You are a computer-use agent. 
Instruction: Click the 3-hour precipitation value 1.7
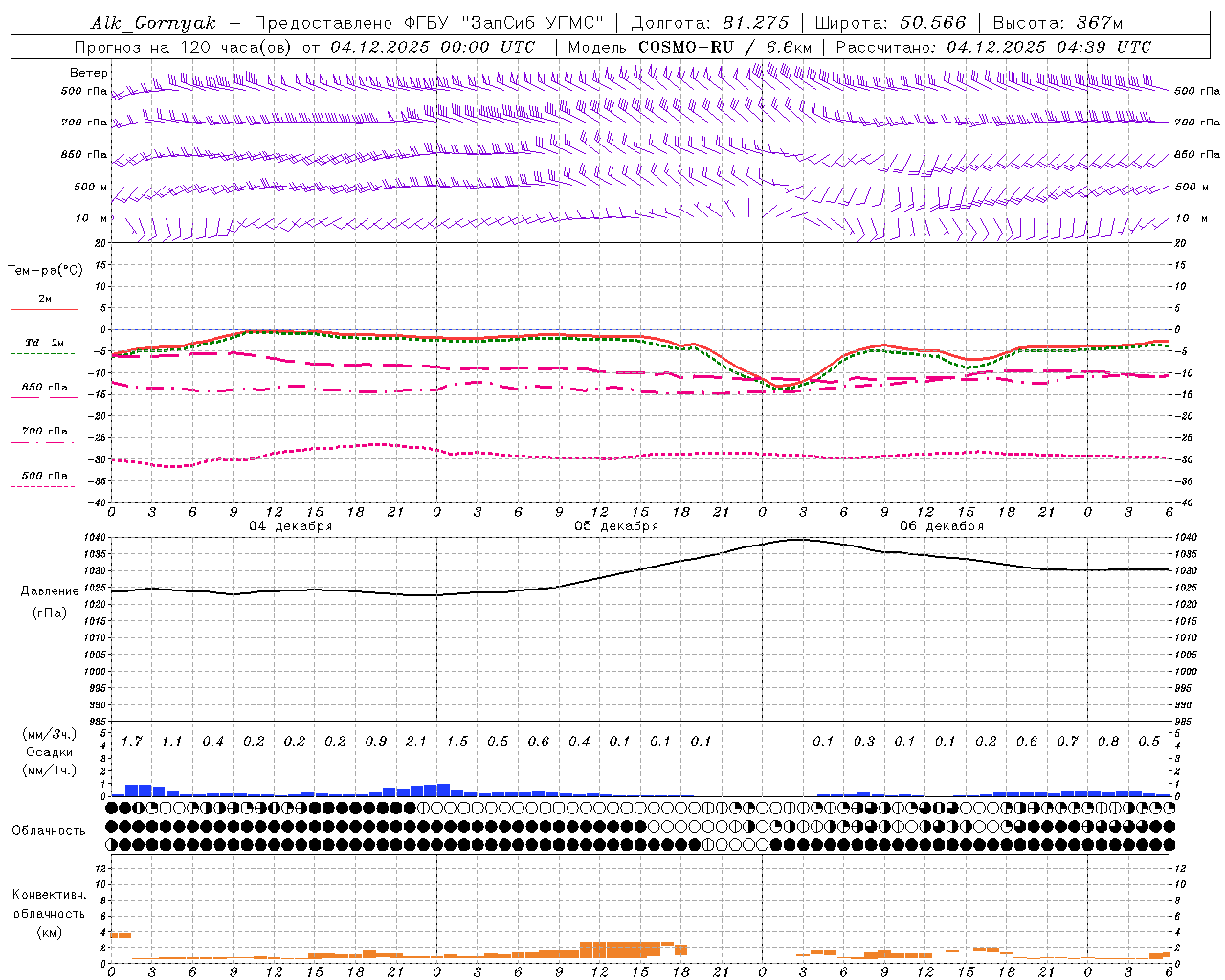(x=131, y=742)
